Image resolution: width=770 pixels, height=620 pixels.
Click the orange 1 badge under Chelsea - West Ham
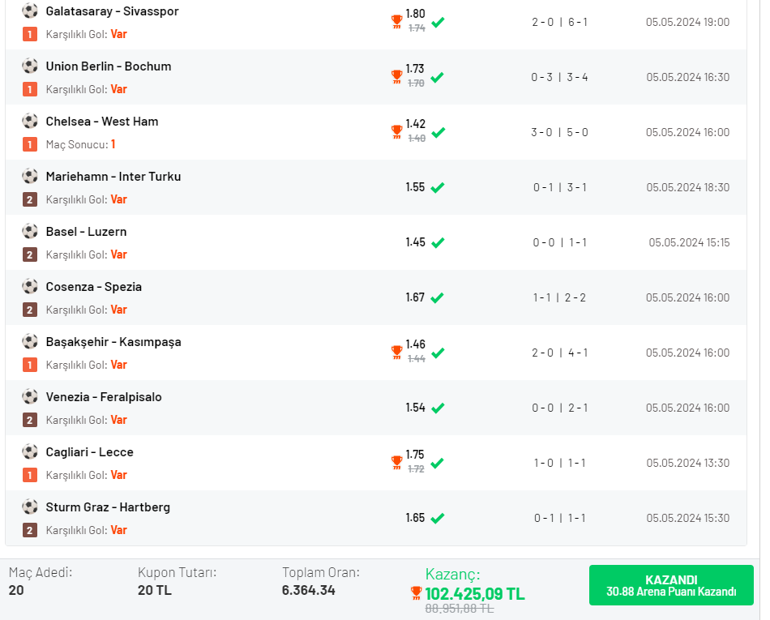click(x=30, y=144)
